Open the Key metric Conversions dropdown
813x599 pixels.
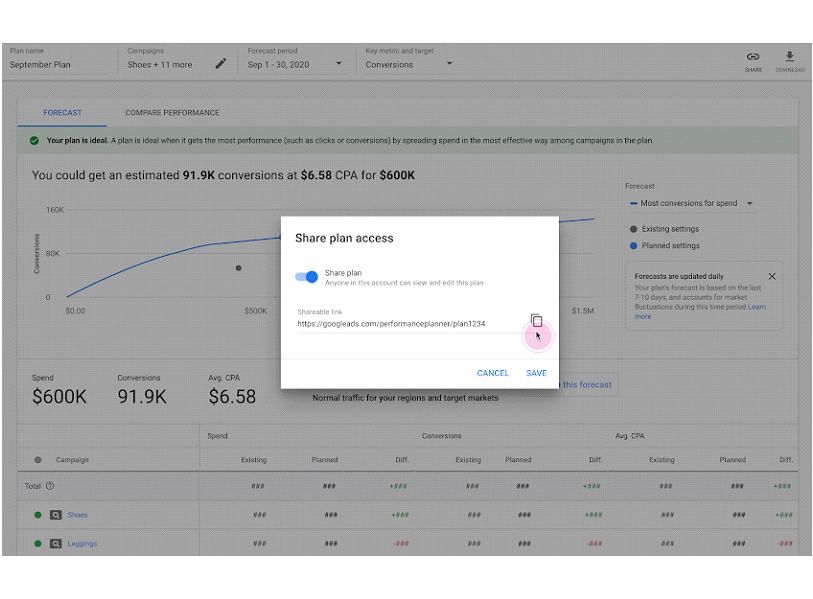[x=409, y=64]
